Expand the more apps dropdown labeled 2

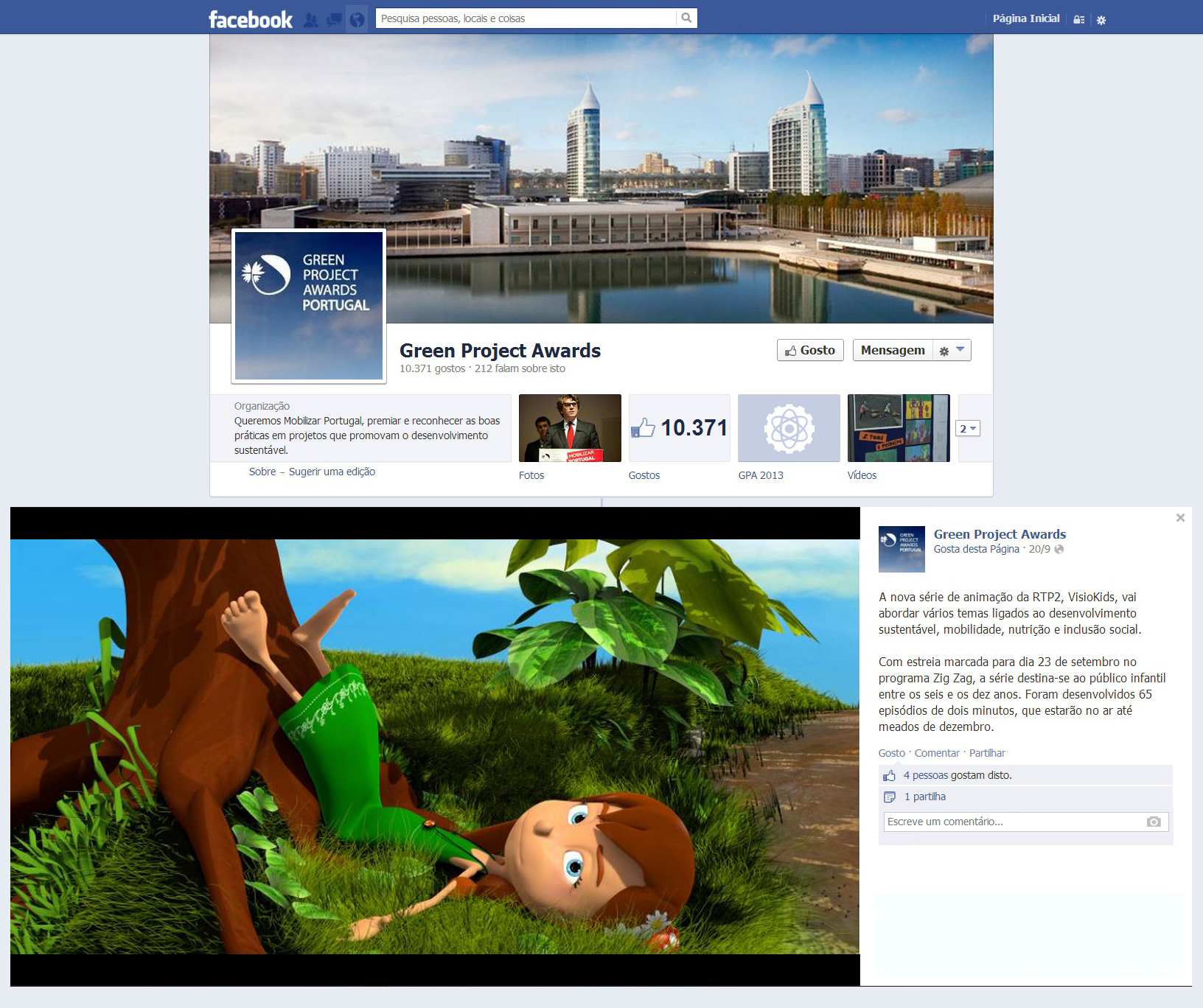pos(968,429)
